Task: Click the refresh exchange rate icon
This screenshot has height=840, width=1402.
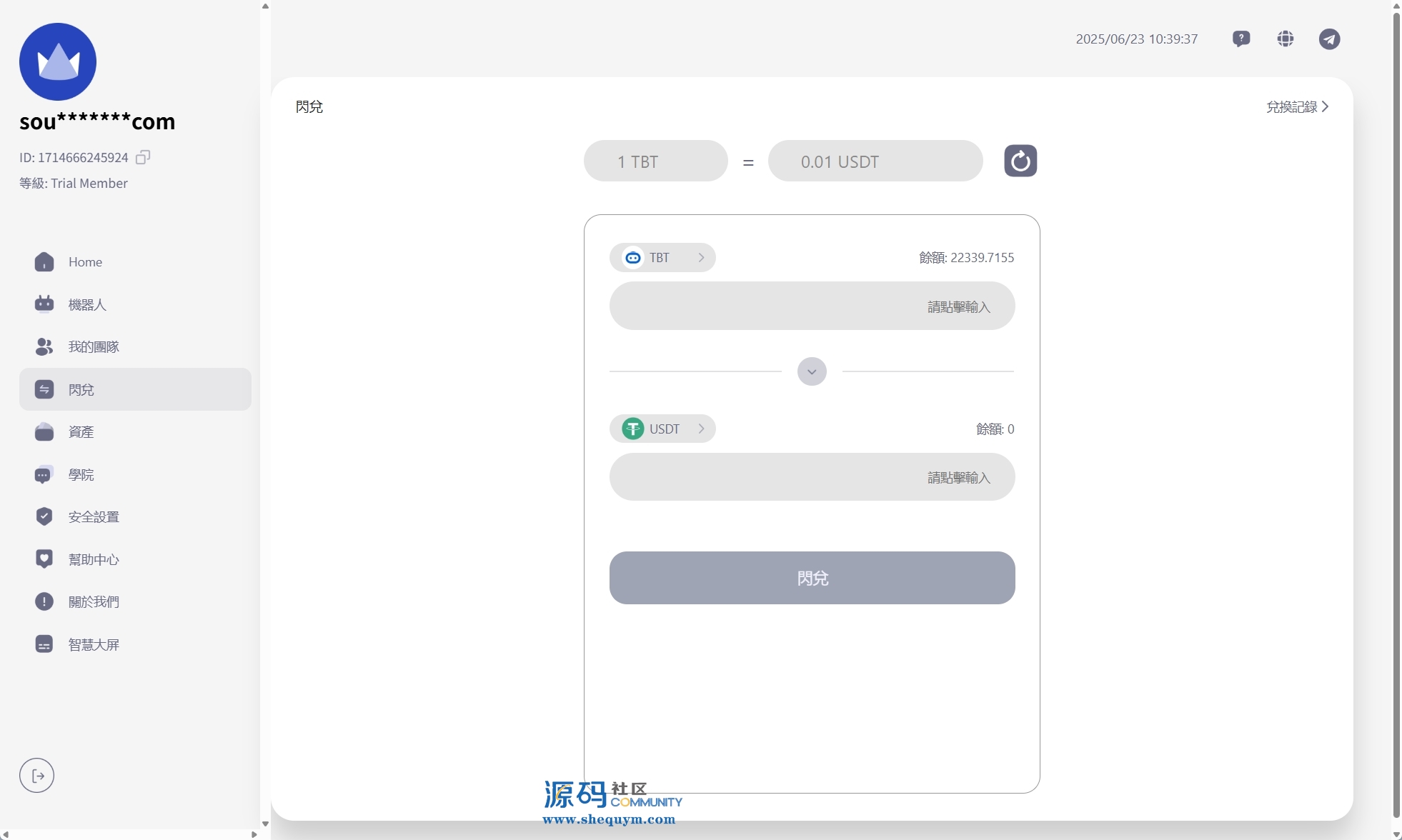Action: point(1020,161)
